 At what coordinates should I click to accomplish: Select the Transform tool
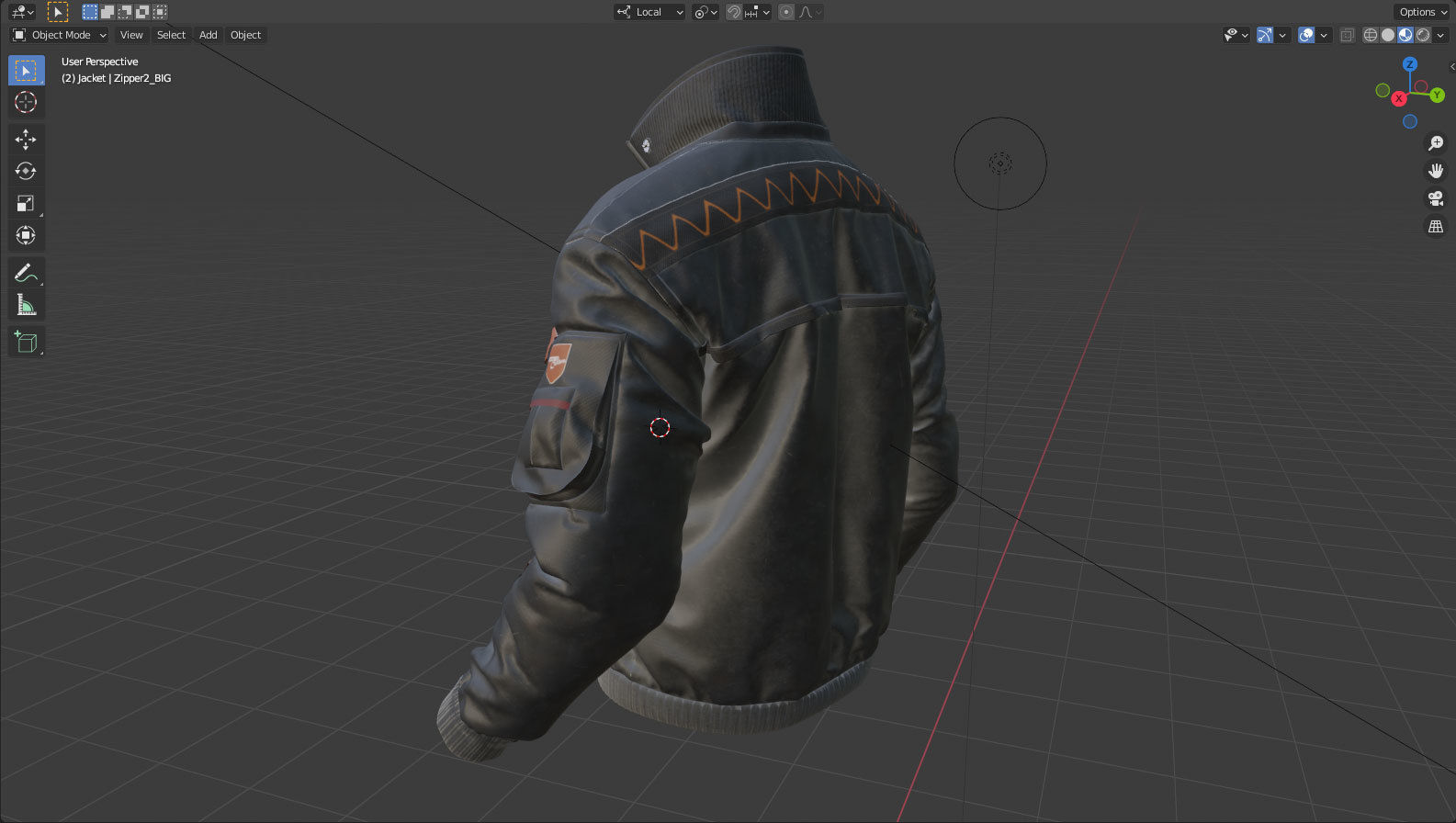point(26,235)
